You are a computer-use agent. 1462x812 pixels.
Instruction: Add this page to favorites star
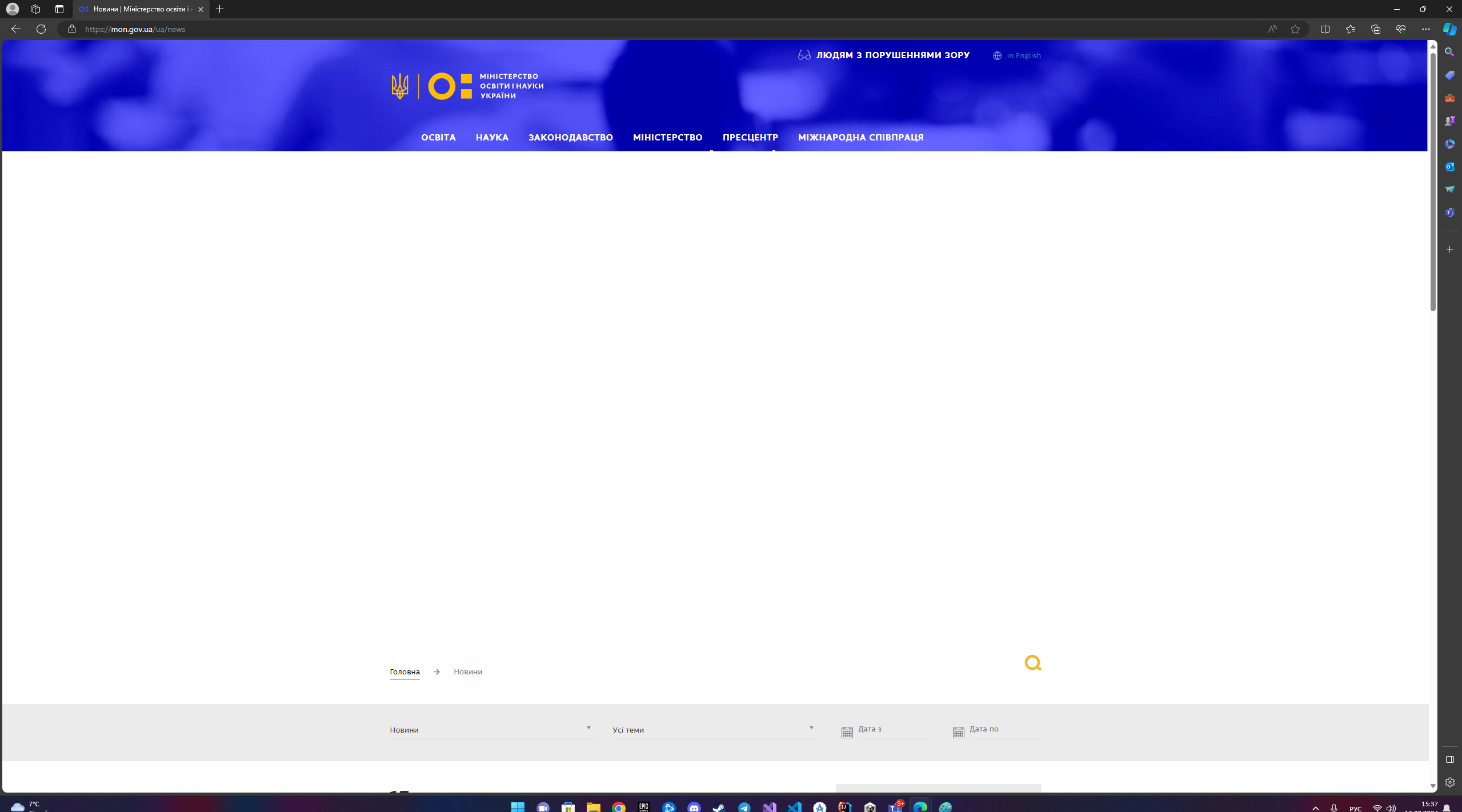[1295, 29]
